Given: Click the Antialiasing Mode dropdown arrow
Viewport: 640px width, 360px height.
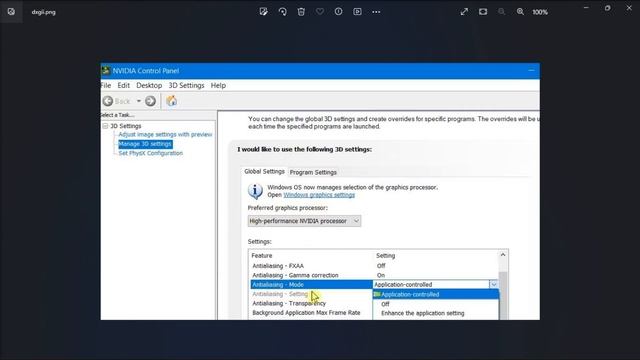Looking at the screenshot, I should pos(493,284).
